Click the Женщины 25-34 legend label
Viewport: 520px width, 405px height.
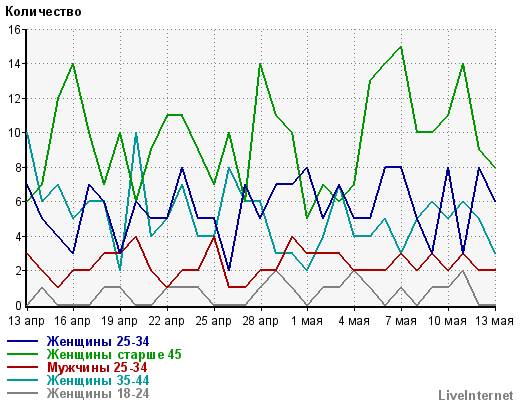[98, 341]
